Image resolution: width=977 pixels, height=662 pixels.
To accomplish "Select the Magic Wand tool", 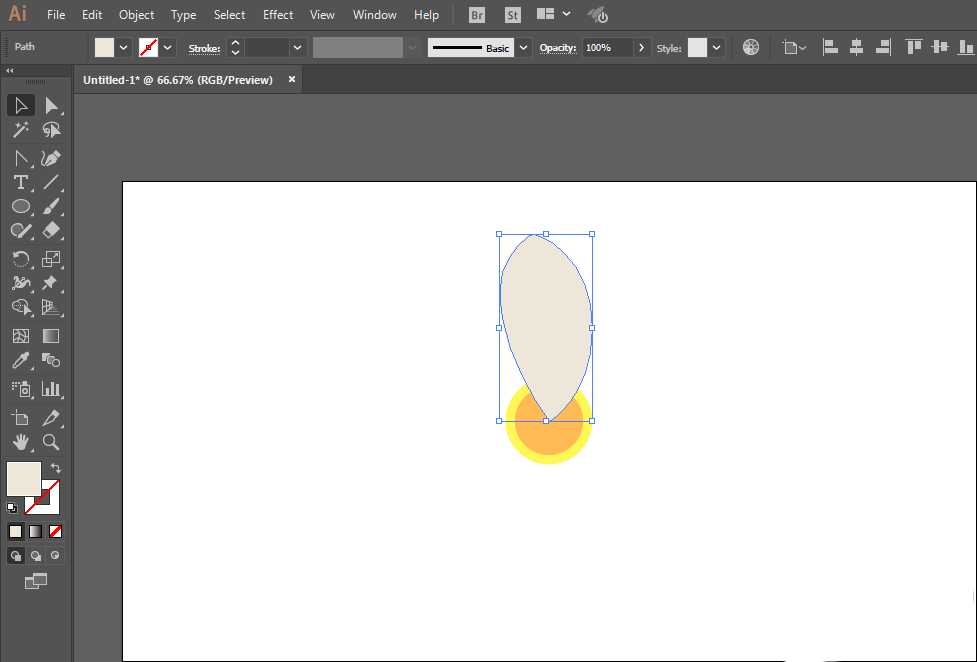I will [x=20, y=130].
